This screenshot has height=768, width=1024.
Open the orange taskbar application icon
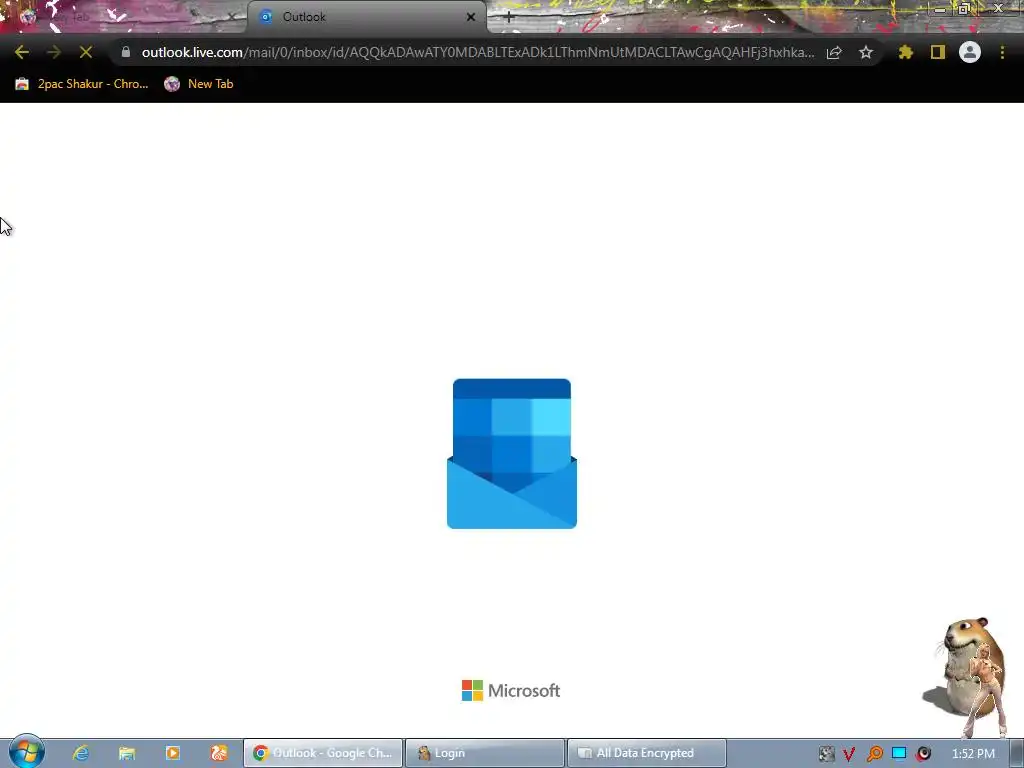click(219, 753)
